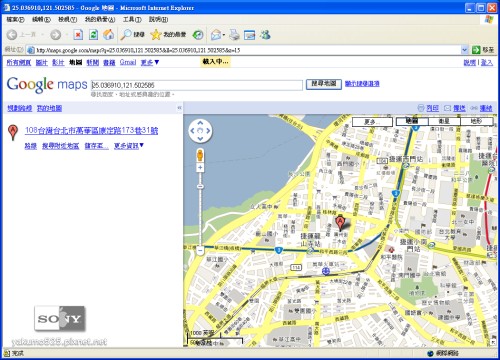This screenshot has width=500, height=360.
Task: Click the vertical zoom slider track
Action: coord(200,209)
